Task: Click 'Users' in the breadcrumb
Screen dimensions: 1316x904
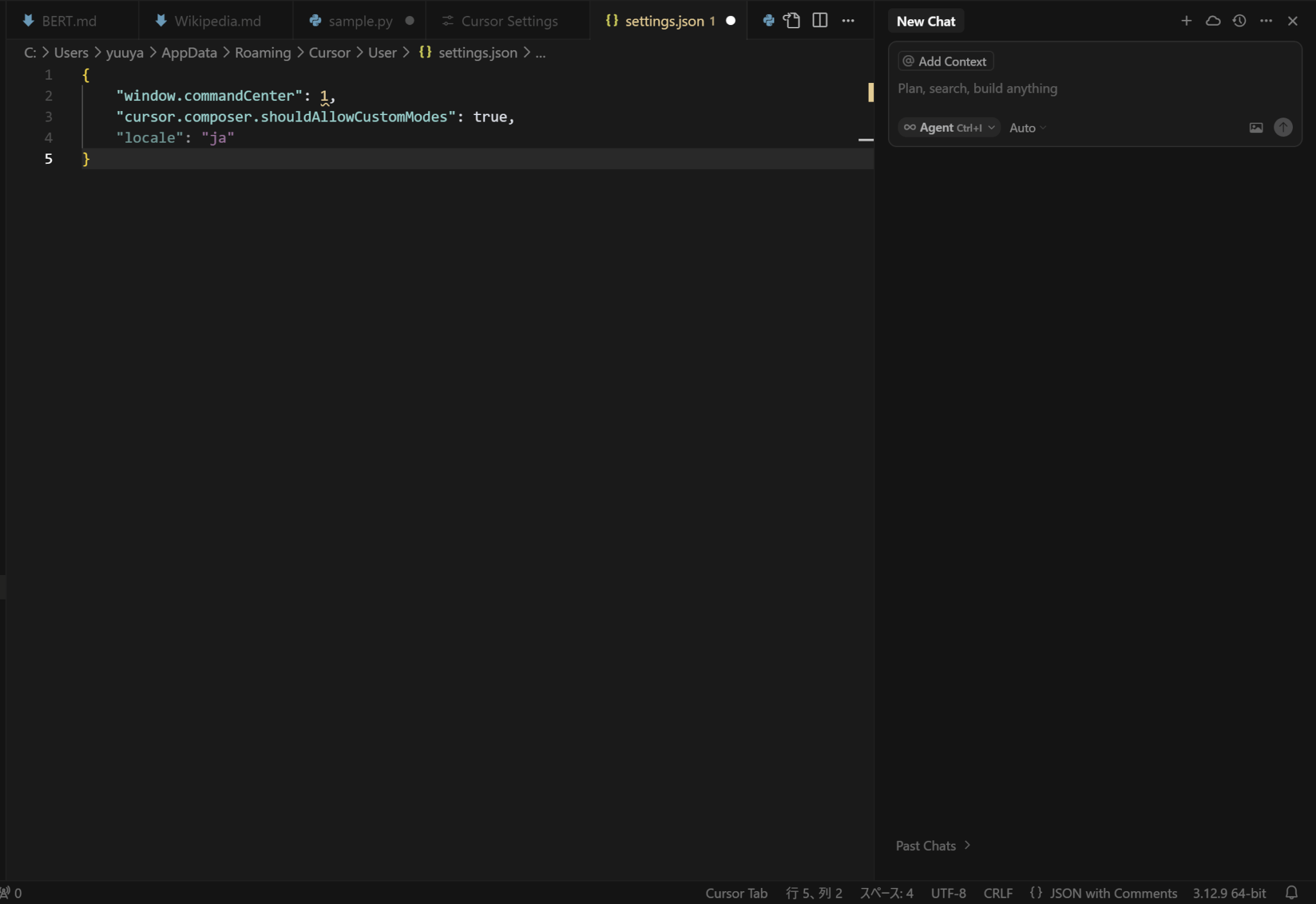Action: pyautogui.click(x=71, y=53)
